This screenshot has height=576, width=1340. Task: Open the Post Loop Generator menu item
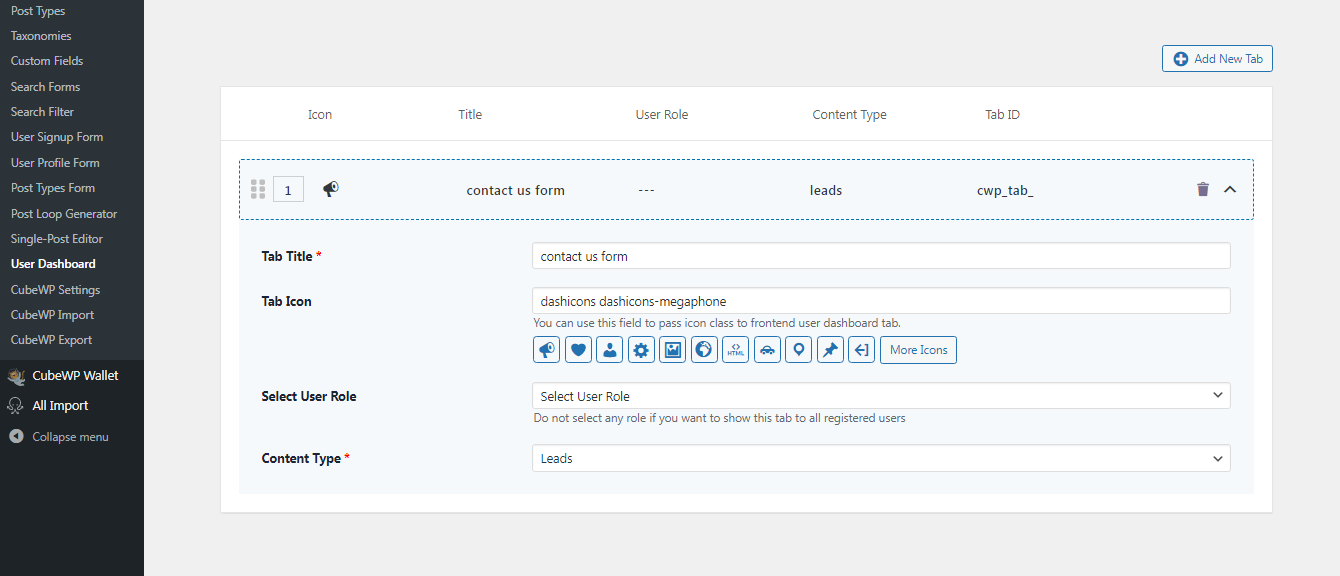64,214
